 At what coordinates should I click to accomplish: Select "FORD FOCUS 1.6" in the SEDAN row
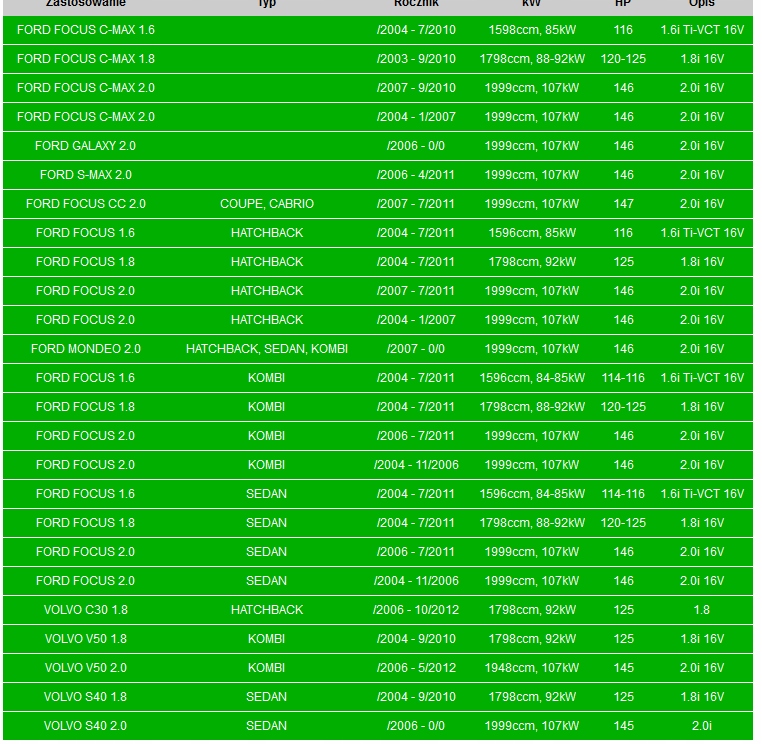click(86, 494)
